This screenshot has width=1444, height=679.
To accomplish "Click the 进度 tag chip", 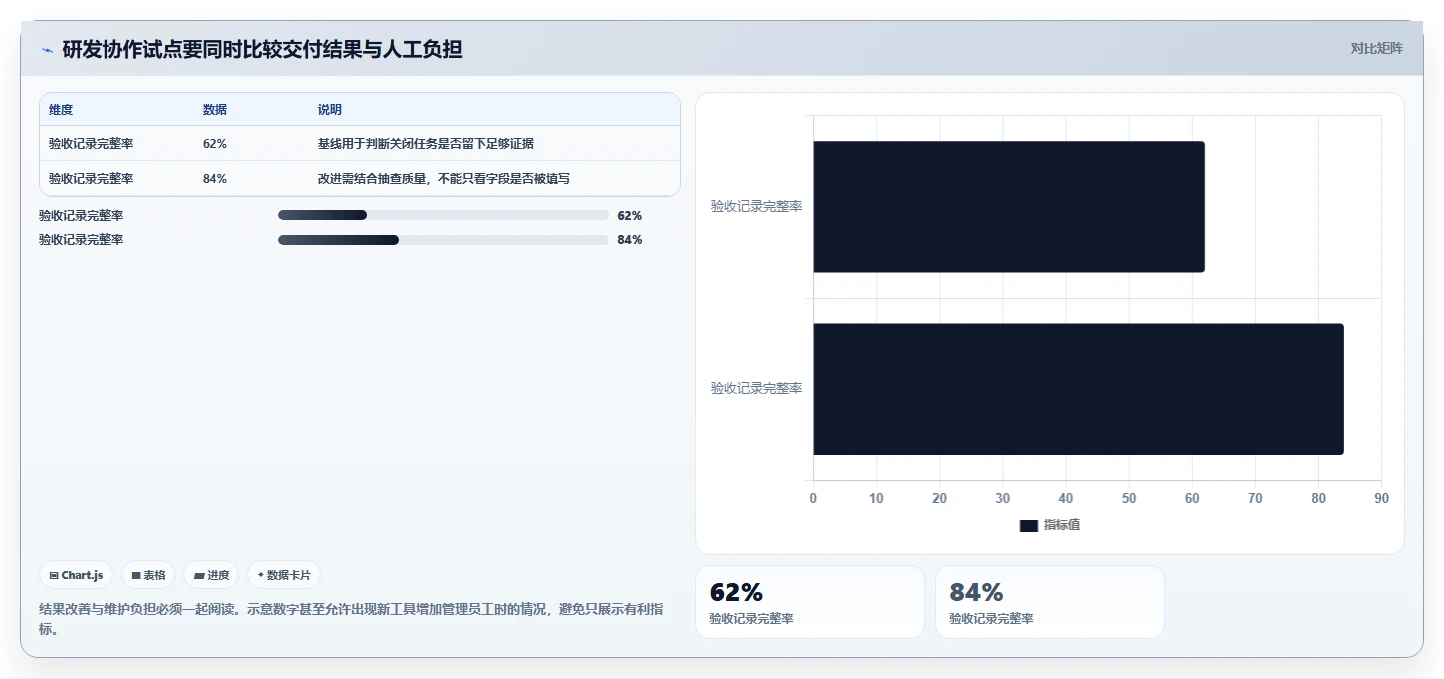I will (211, 575).
